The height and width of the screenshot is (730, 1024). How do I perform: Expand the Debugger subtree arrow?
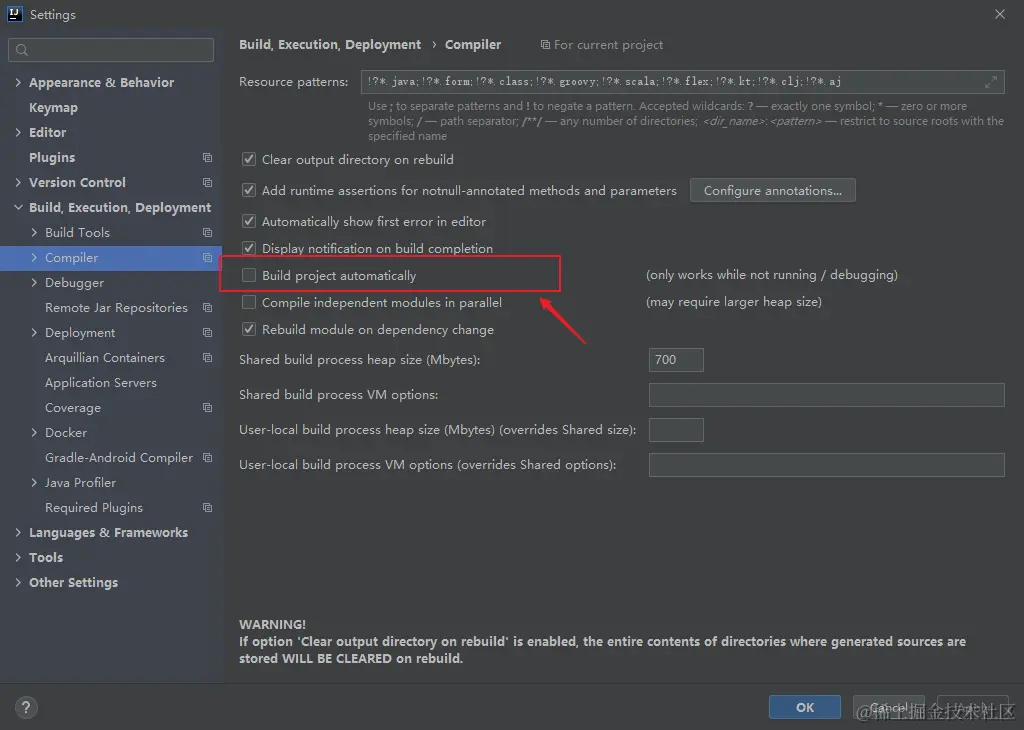point(34,283)
